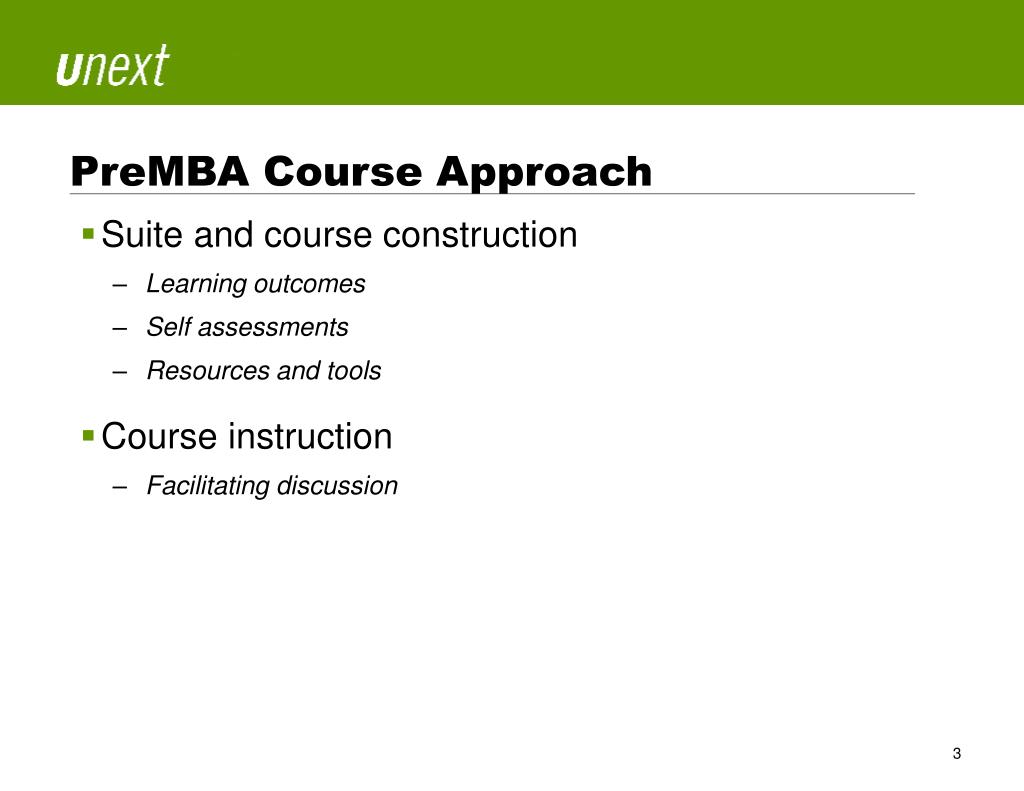Click the word construction in first bullet
Viewport: 1024px width, 791px height.
(480, 234)
